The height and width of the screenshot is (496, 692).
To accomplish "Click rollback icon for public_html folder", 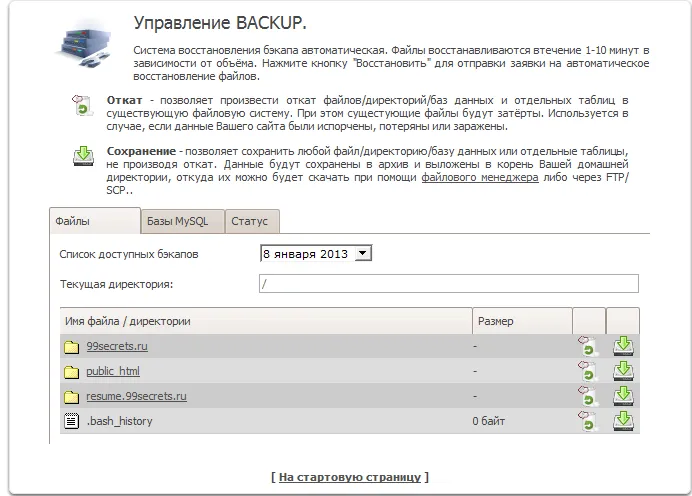I will pyautogui.click(x=588, y=371).
